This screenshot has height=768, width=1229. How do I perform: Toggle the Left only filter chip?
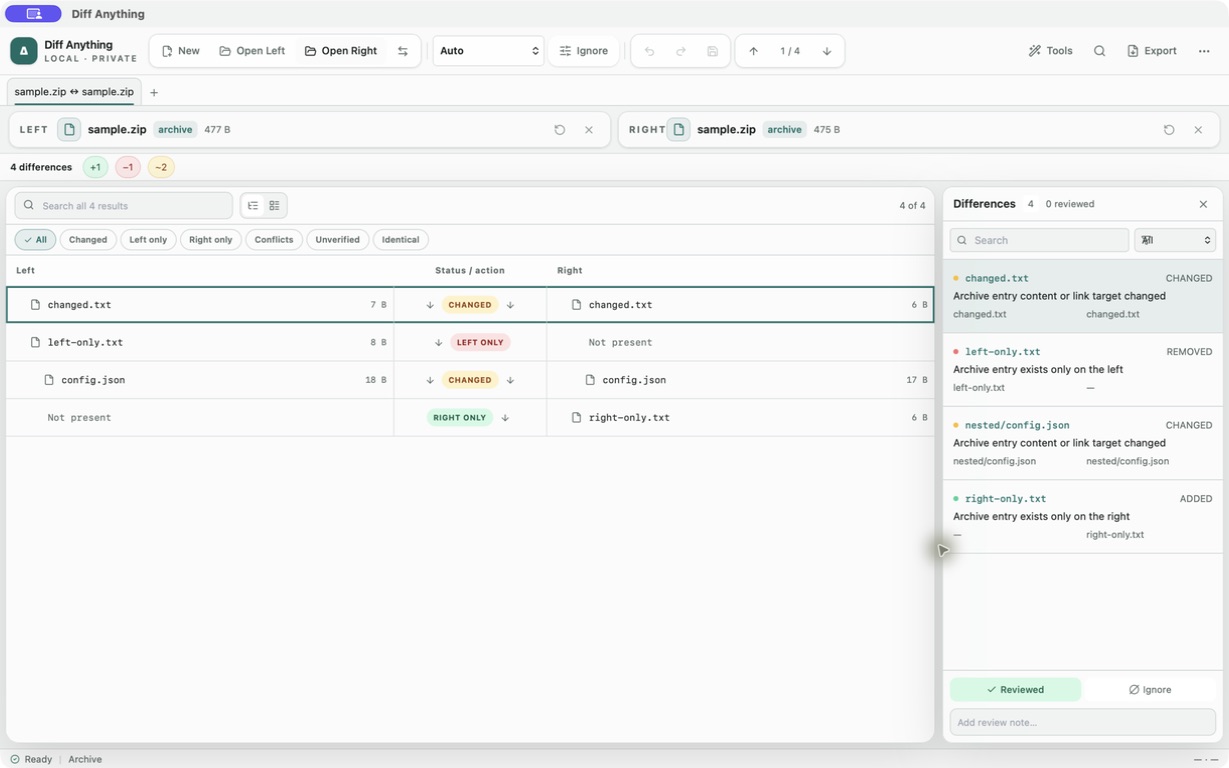tap(148, 240)
